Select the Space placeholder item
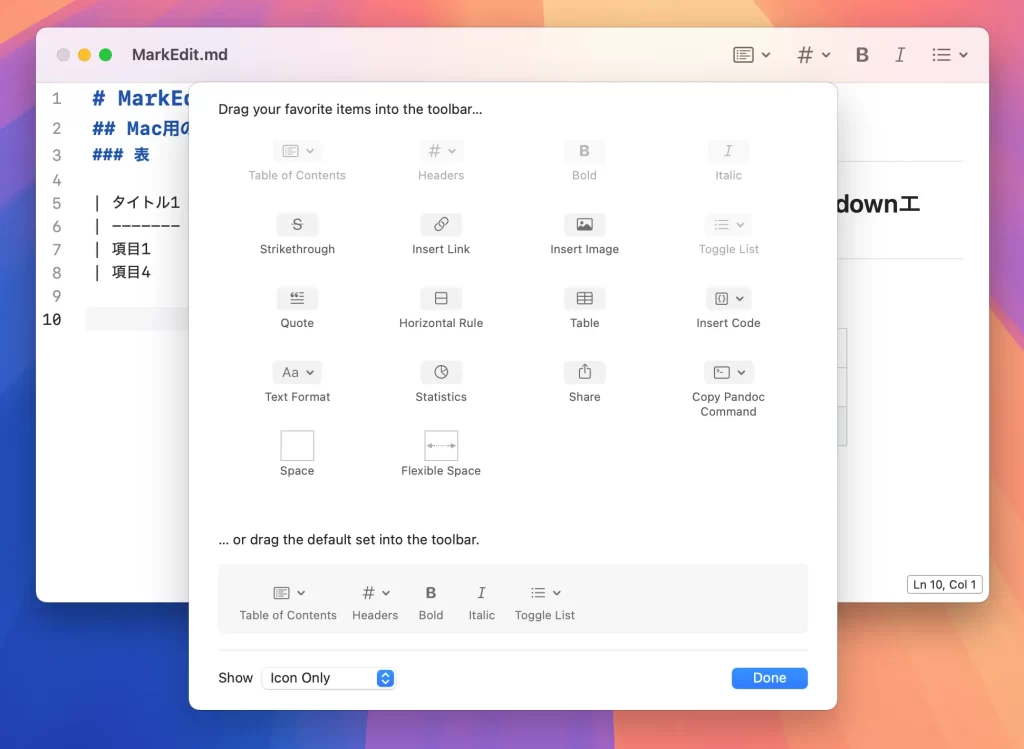This screenshot has height=749, width=1024. click(297, 445)
